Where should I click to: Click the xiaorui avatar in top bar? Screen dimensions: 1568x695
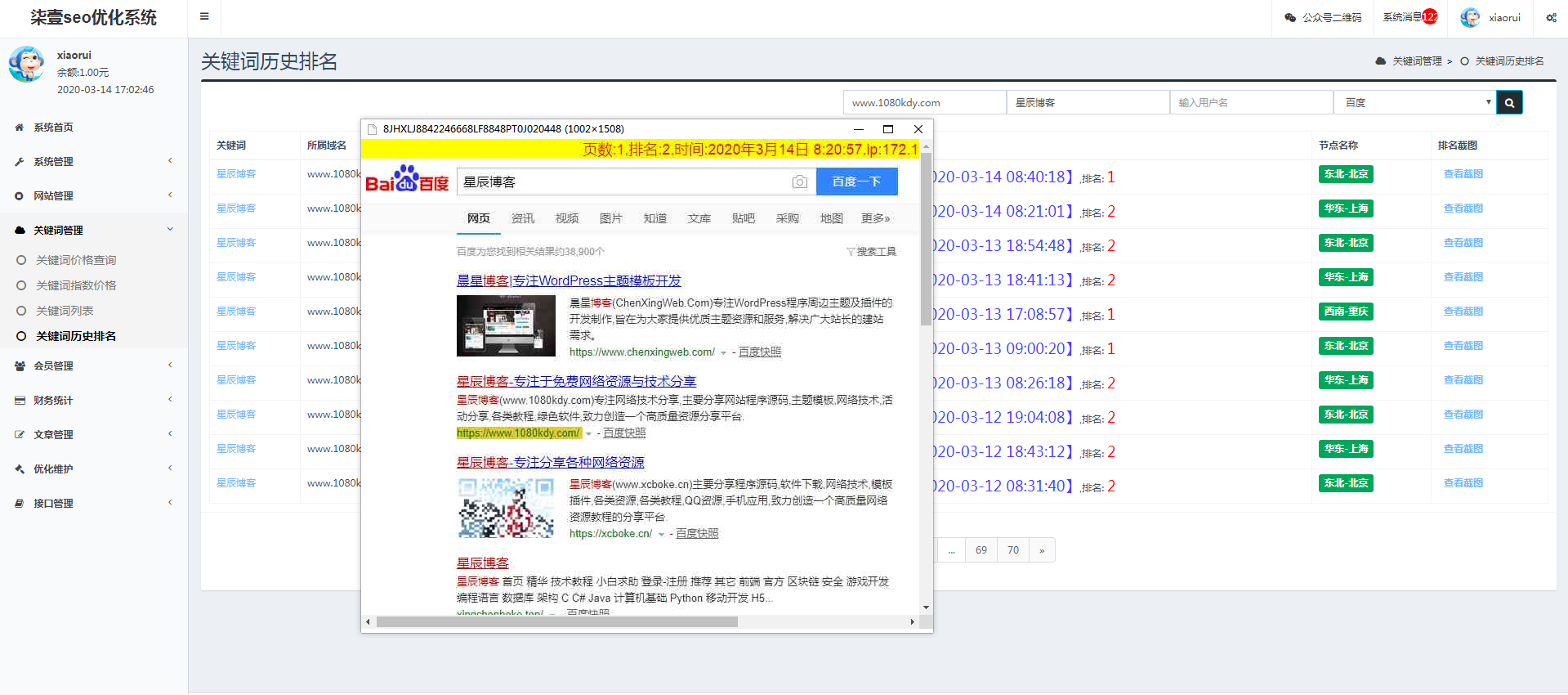1470,17
